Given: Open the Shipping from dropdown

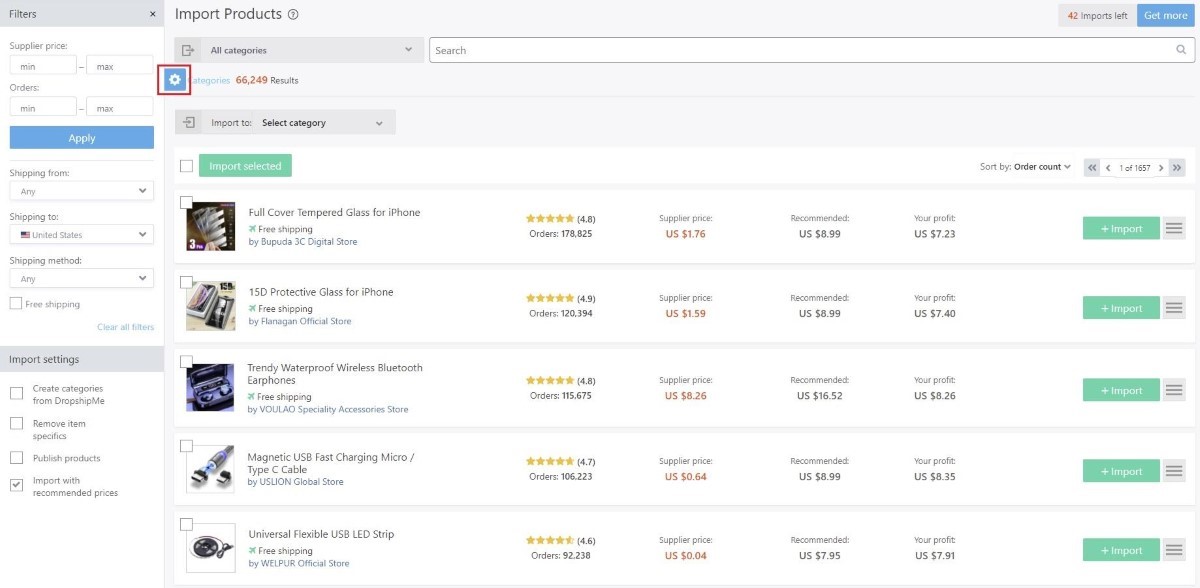Looking at the screenshot, I should [82, 191].
